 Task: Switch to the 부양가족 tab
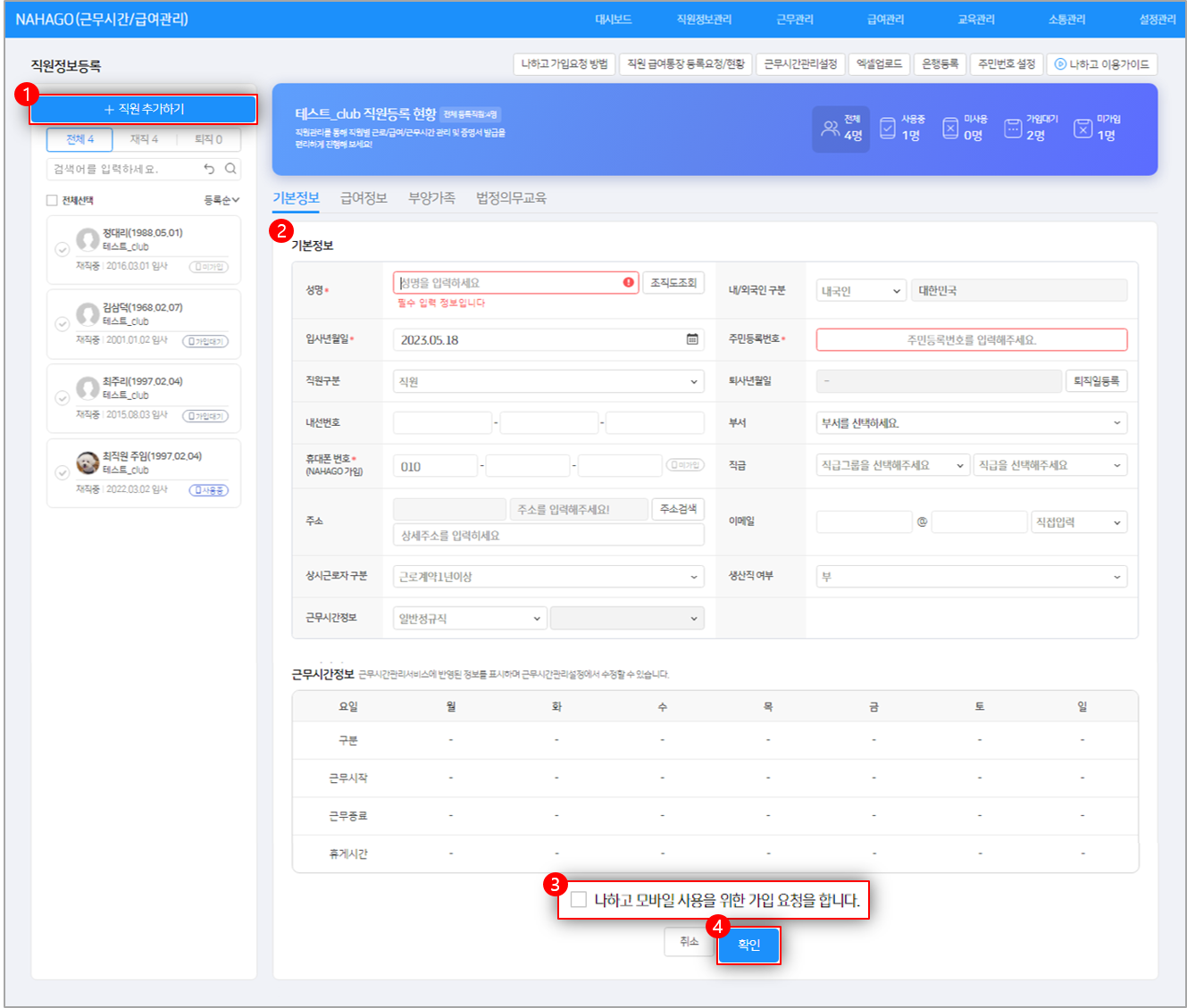tap(431, 198)
